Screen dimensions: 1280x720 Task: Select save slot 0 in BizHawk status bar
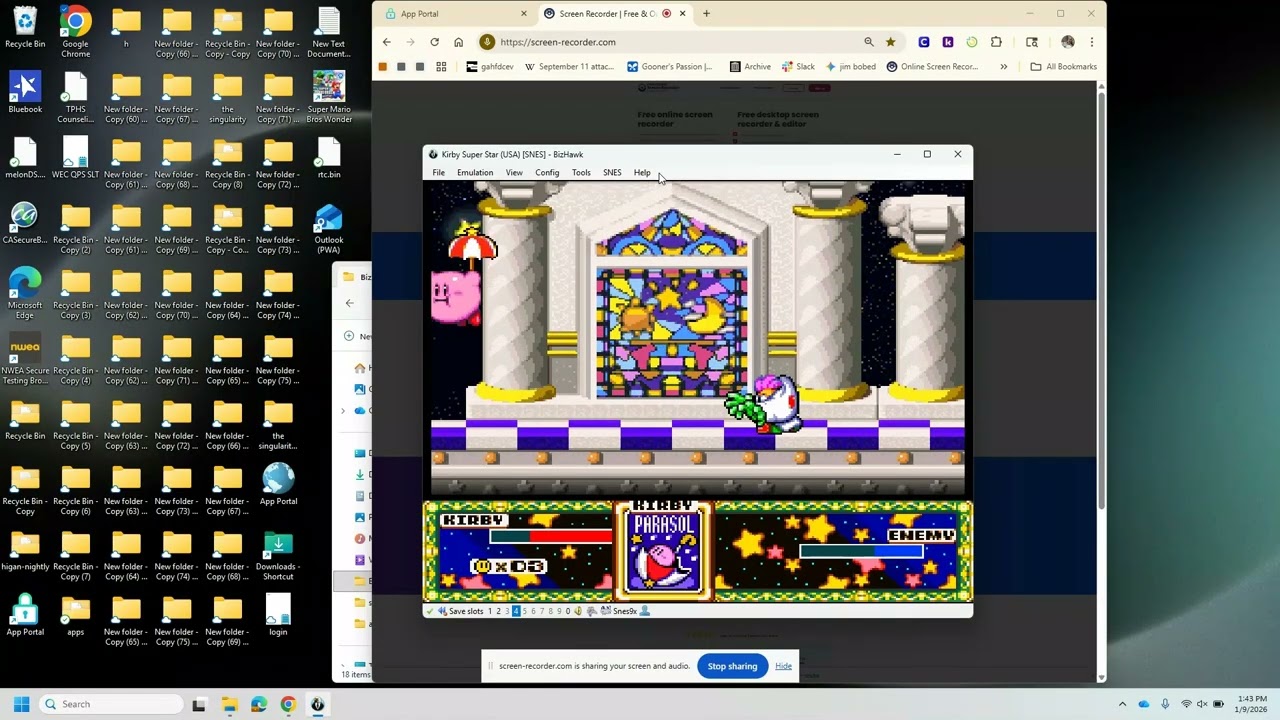(568, 611)
